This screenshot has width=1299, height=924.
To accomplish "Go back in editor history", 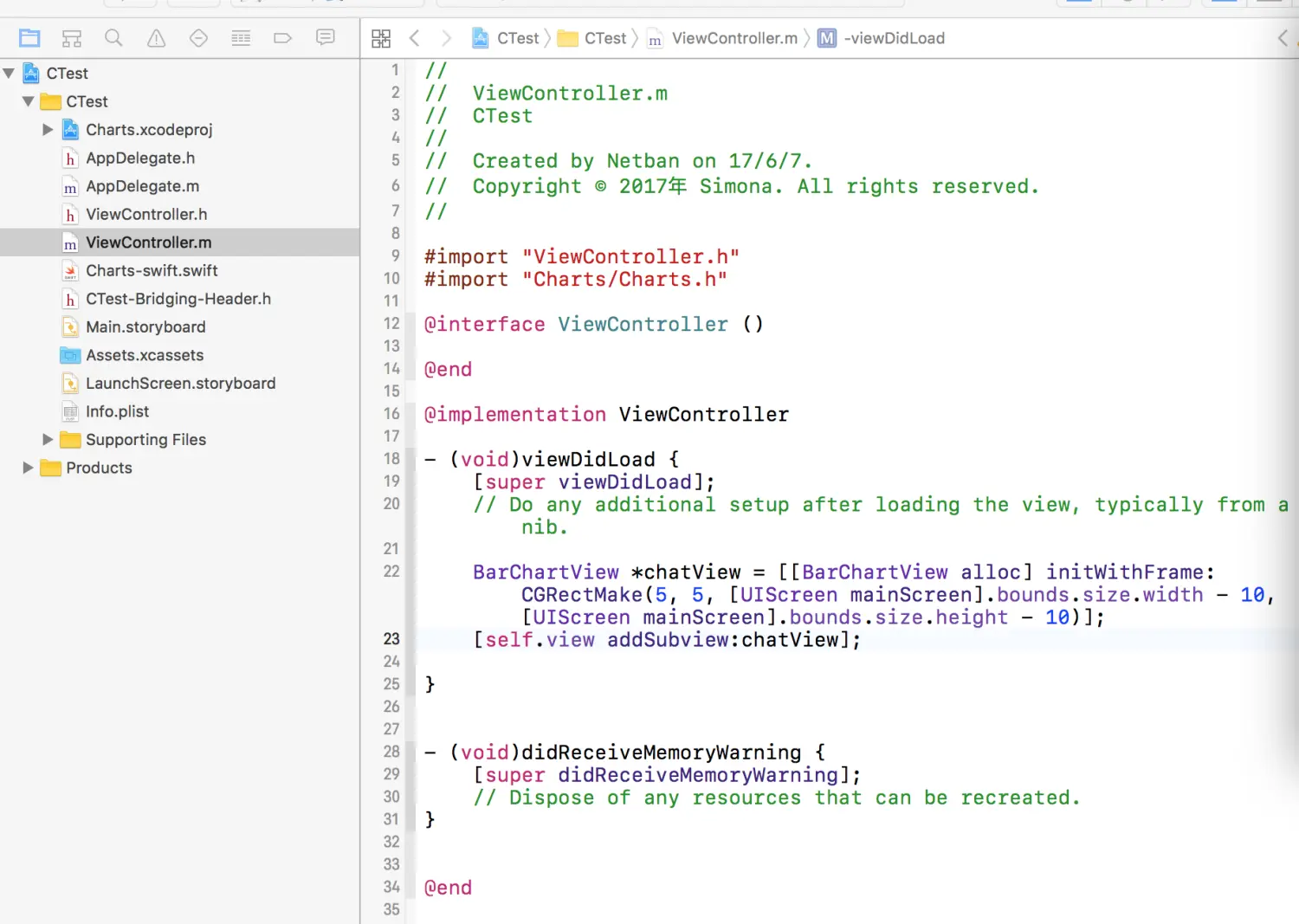I will 415,38.
